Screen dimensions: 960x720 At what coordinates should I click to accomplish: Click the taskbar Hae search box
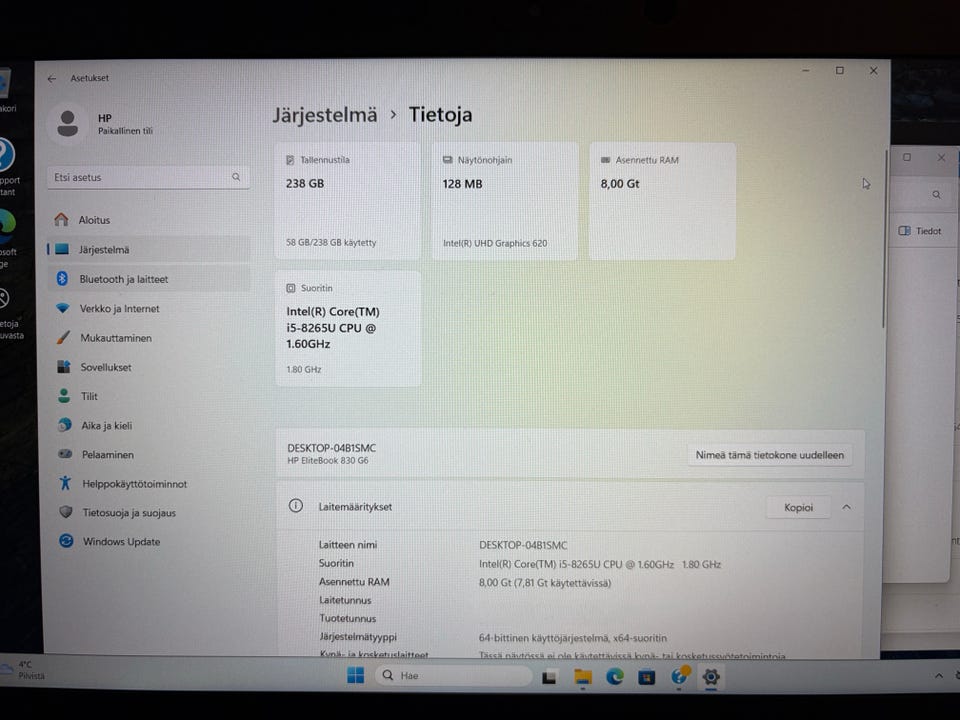(x=453, y=675)
